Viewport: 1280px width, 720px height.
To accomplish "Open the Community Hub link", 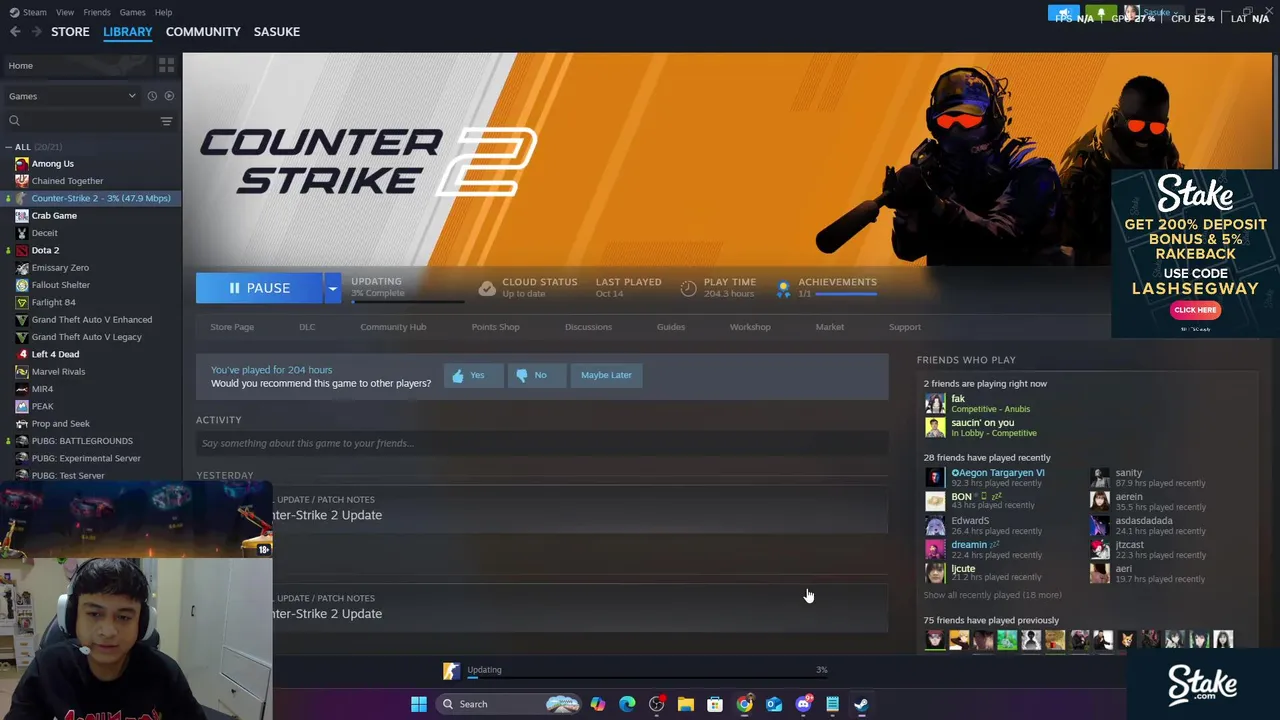I will coord(393,327).
